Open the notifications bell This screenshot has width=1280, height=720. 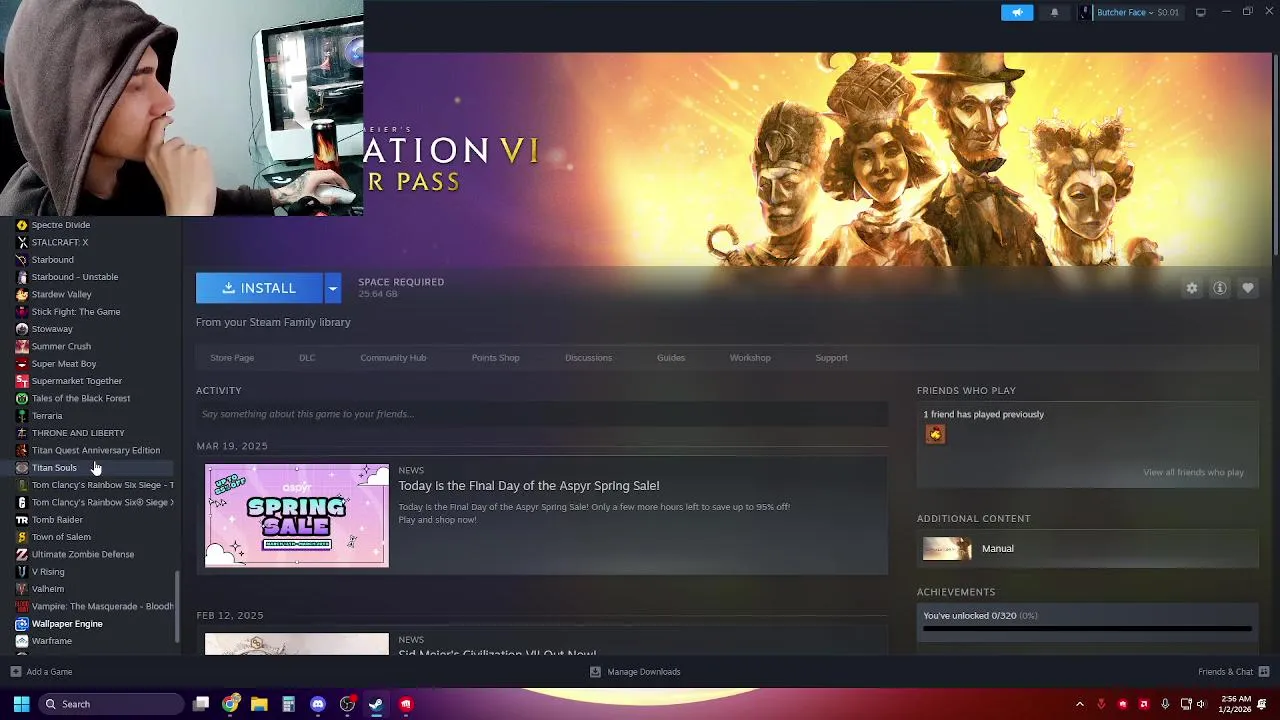pyautogui.click(x=1054, y=12)
